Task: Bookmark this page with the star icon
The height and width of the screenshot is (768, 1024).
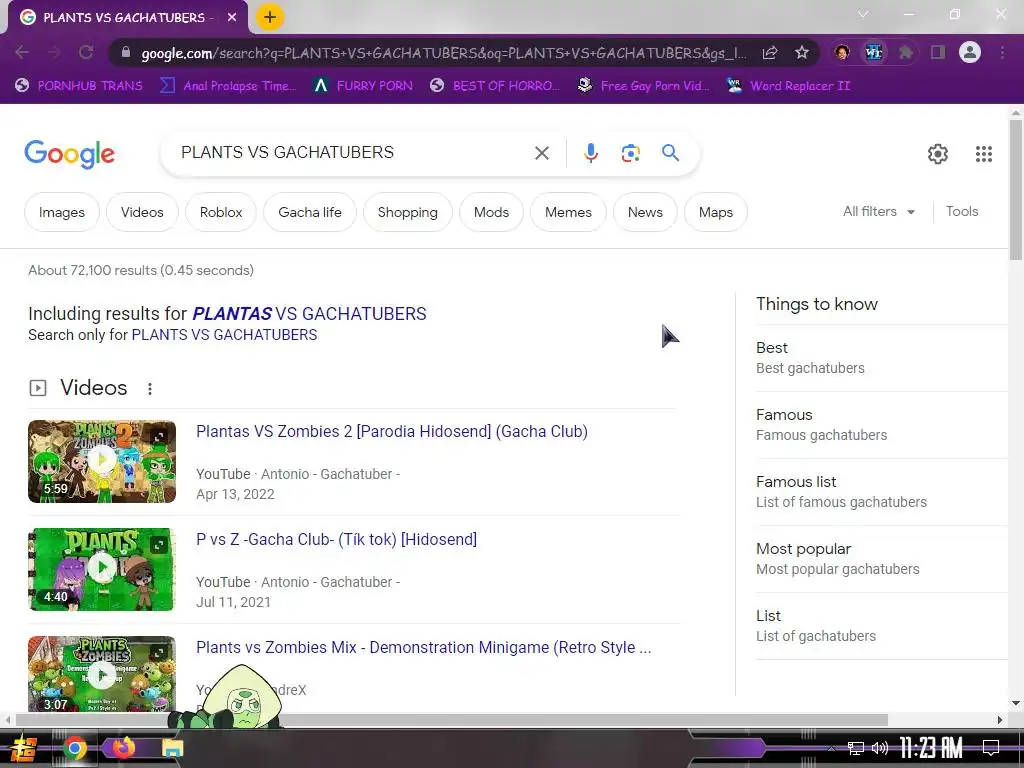Action: [x=802, y=52]
